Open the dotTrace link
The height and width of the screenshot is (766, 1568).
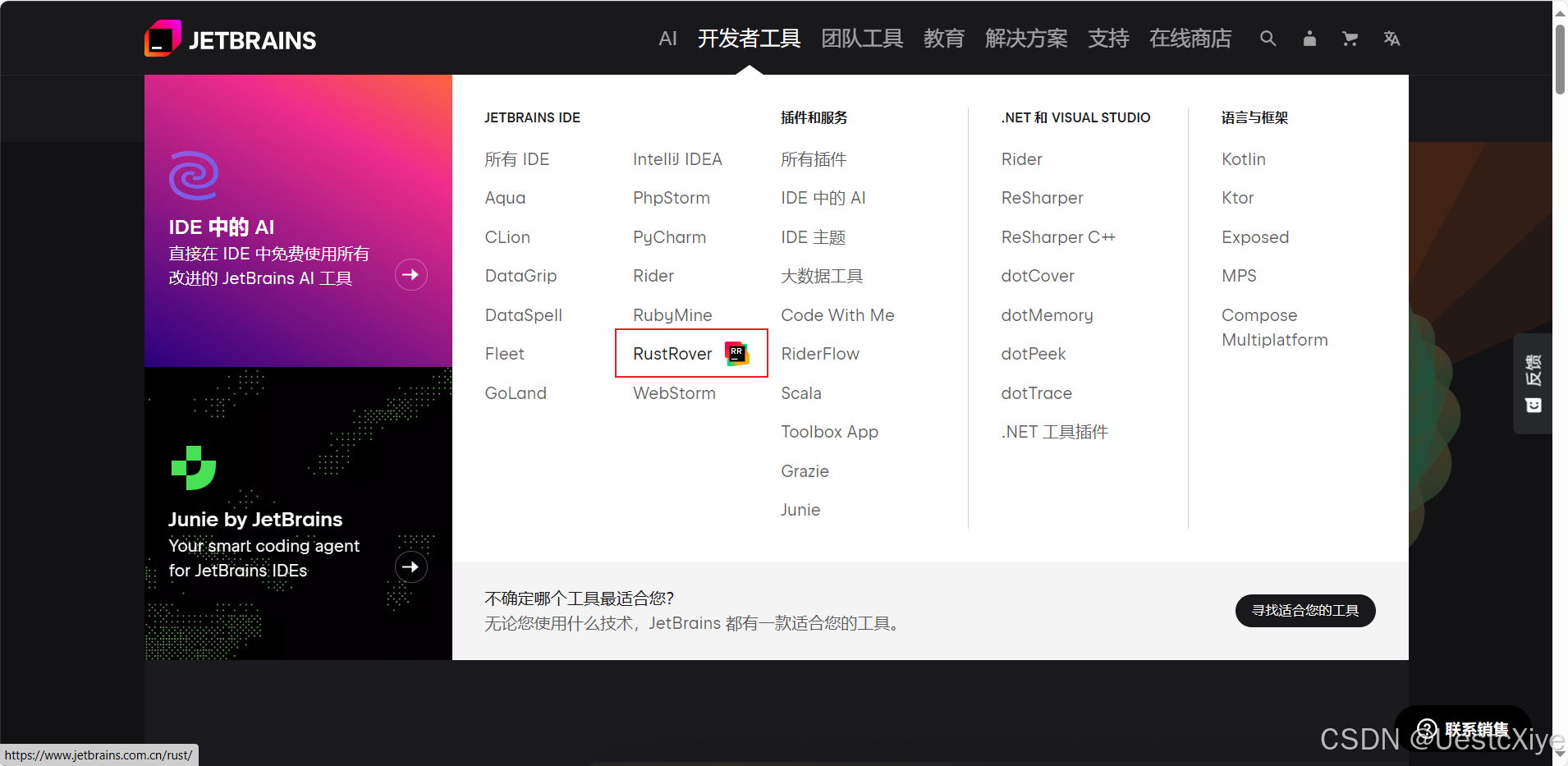click(1036, 393)
